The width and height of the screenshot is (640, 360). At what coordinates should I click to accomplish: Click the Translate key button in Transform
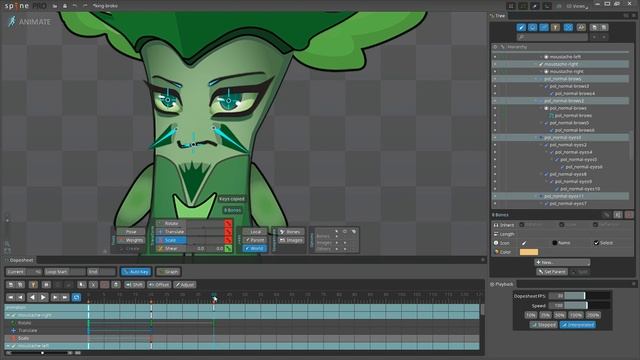tap(228, 231)
